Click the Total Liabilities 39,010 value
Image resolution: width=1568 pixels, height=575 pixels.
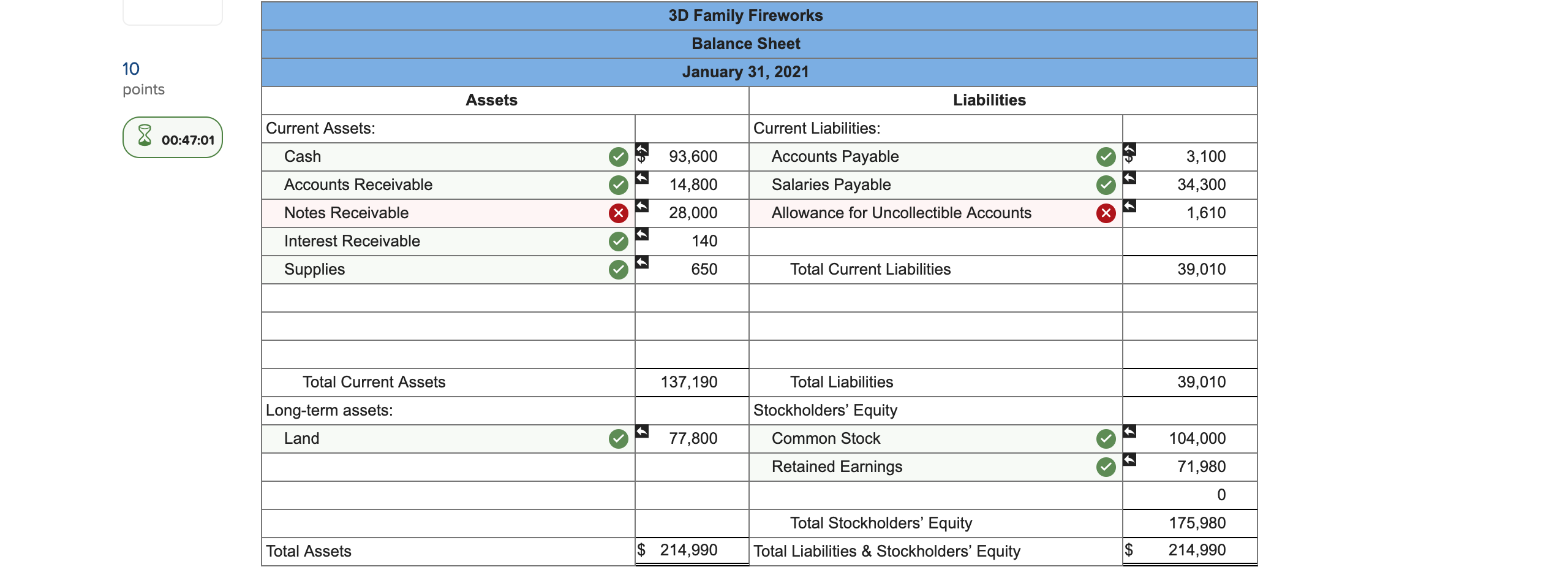[x=1202, y=383]
